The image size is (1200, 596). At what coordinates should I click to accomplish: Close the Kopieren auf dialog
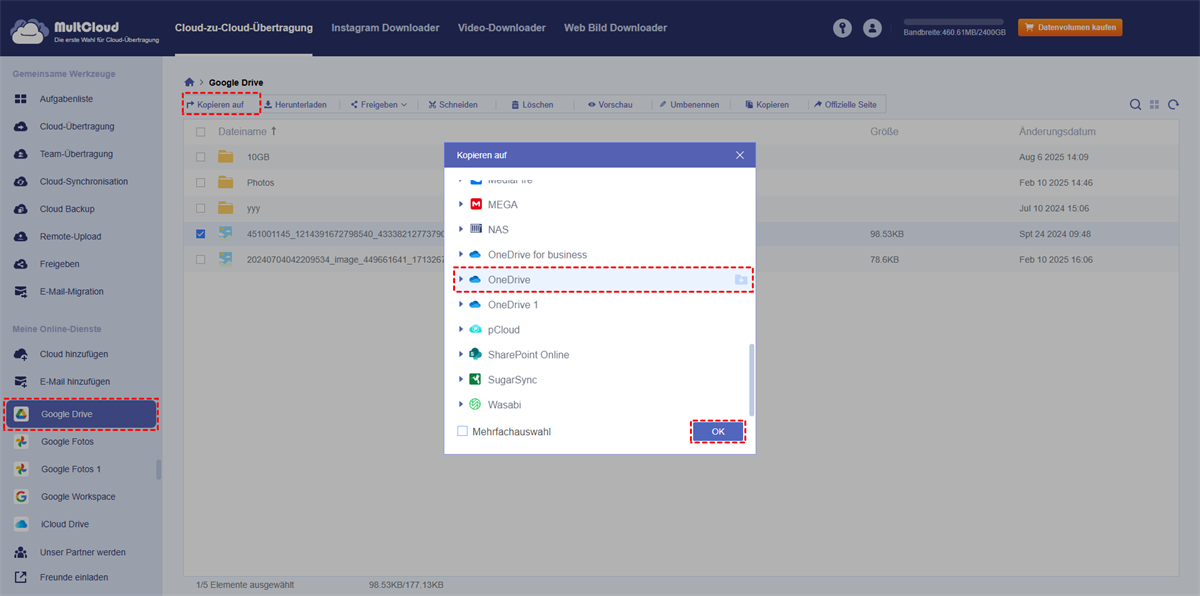pyautogui.click(x=740, y=155)
